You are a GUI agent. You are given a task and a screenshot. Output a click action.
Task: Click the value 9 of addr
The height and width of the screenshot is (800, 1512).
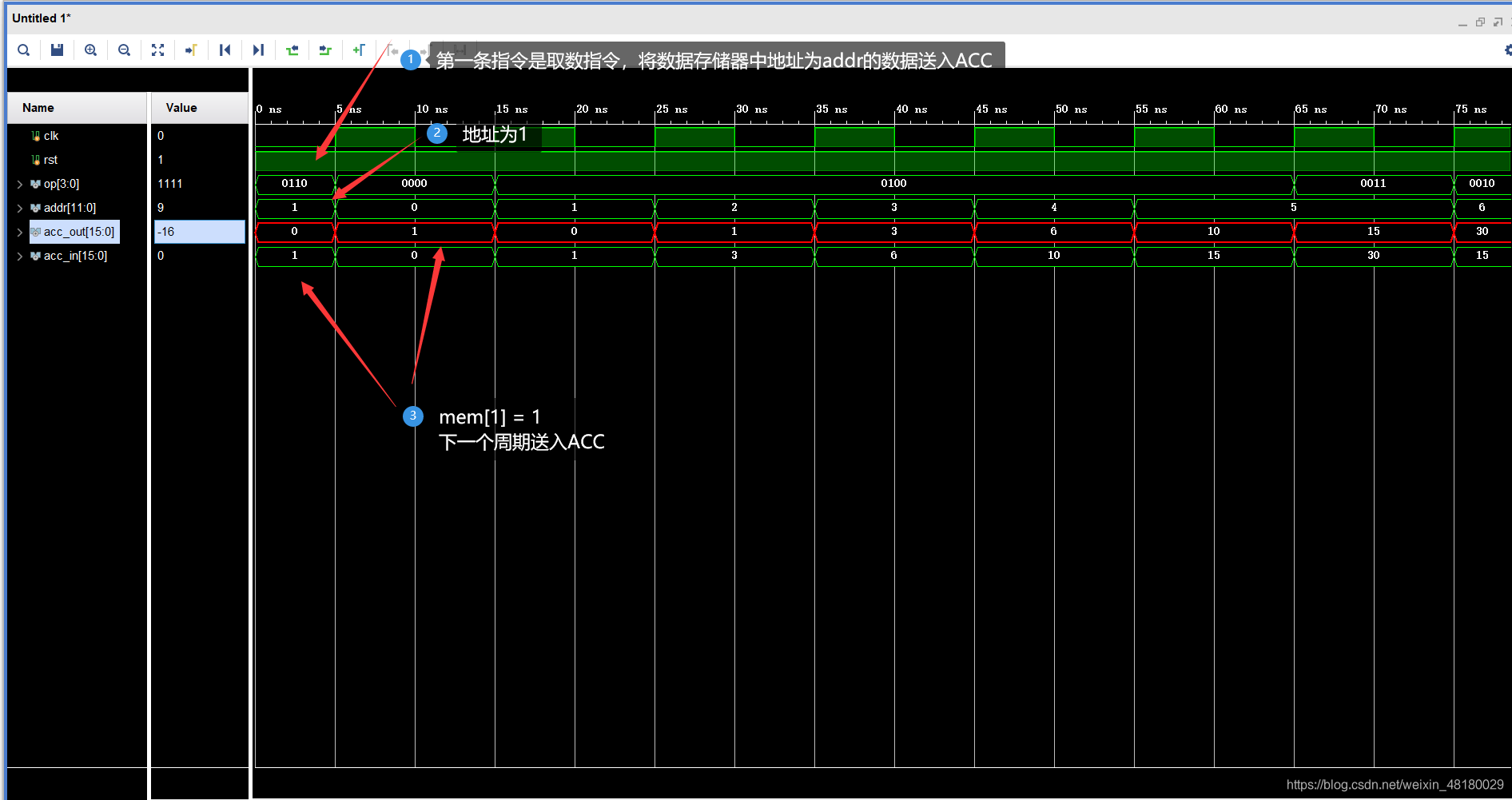[161, 208]
